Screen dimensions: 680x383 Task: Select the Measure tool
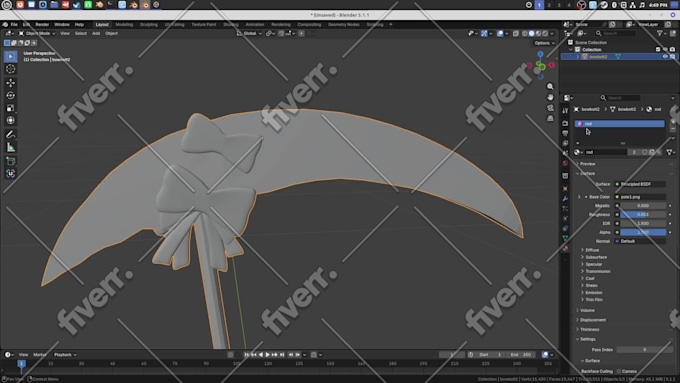[x=11, y=147]
